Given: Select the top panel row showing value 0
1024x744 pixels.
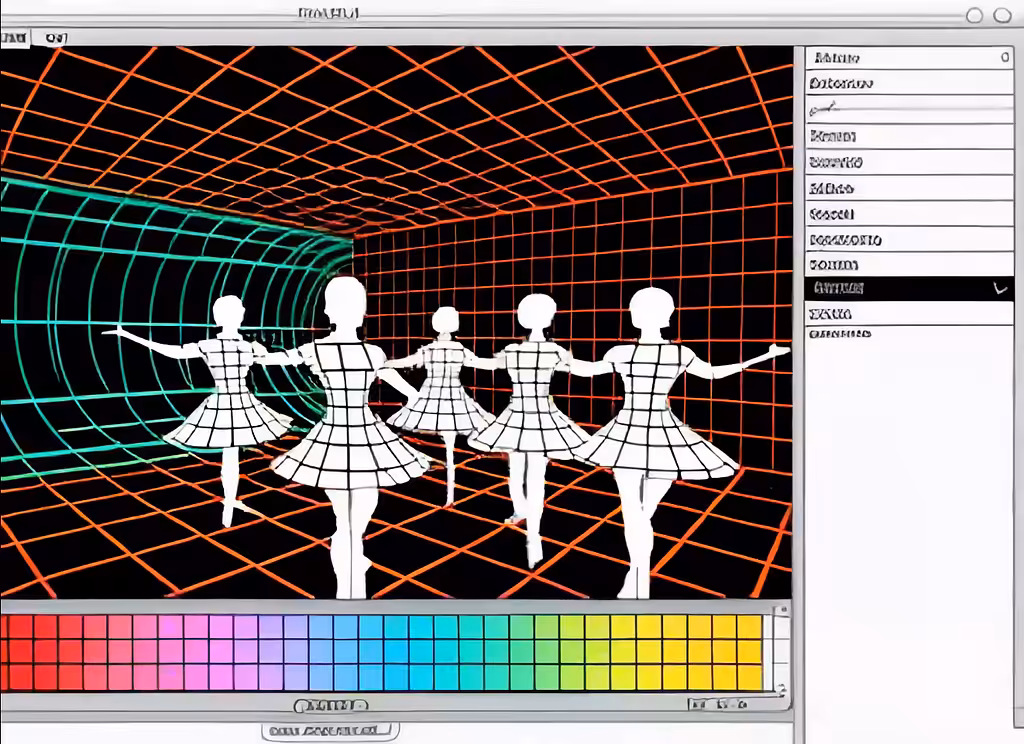Looking at the screenshot, I should 909,57.
